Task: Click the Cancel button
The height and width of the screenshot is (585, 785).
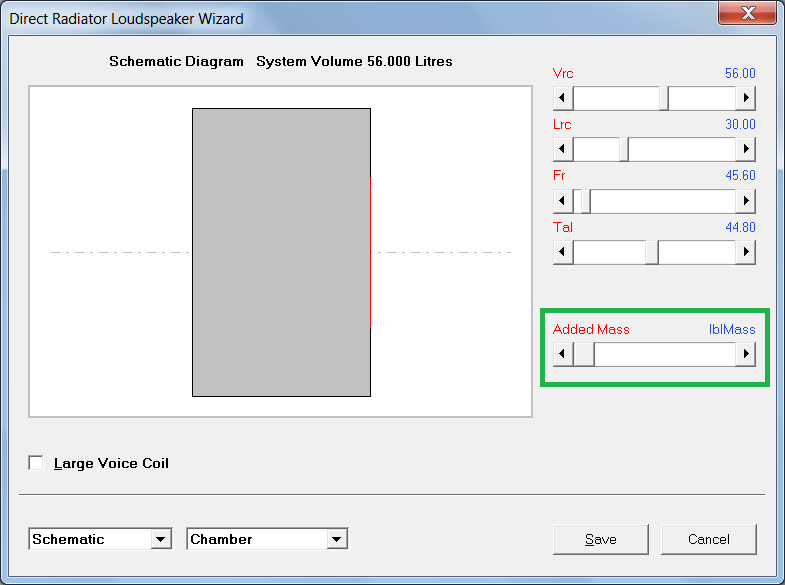Action: (708, 539)
